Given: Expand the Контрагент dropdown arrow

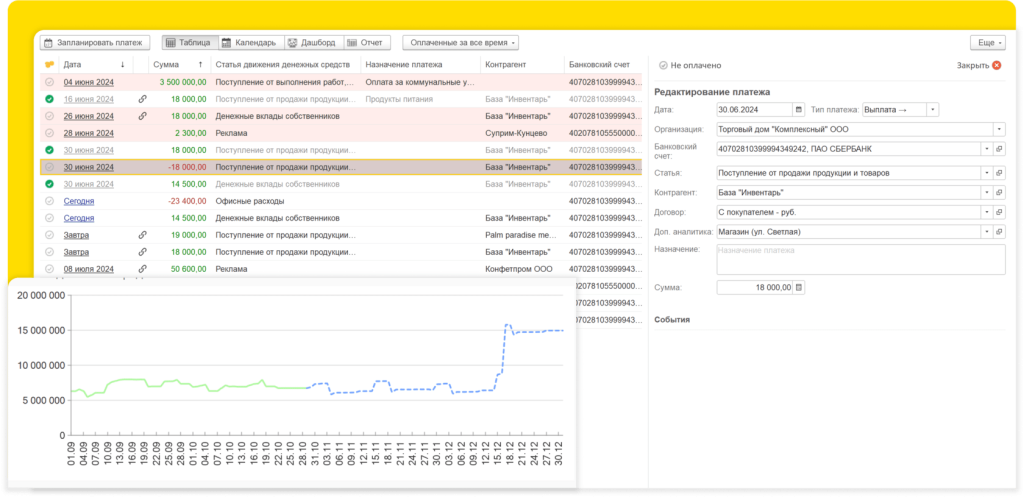Looking at the screenshot, I should pyautogui.click(x=987, y=193).
